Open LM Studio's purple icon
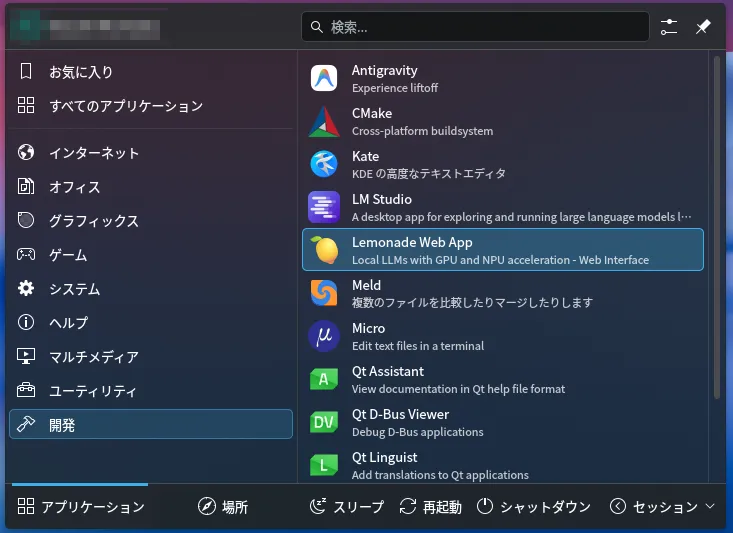 pyautogui.click(x=324, y=207)
